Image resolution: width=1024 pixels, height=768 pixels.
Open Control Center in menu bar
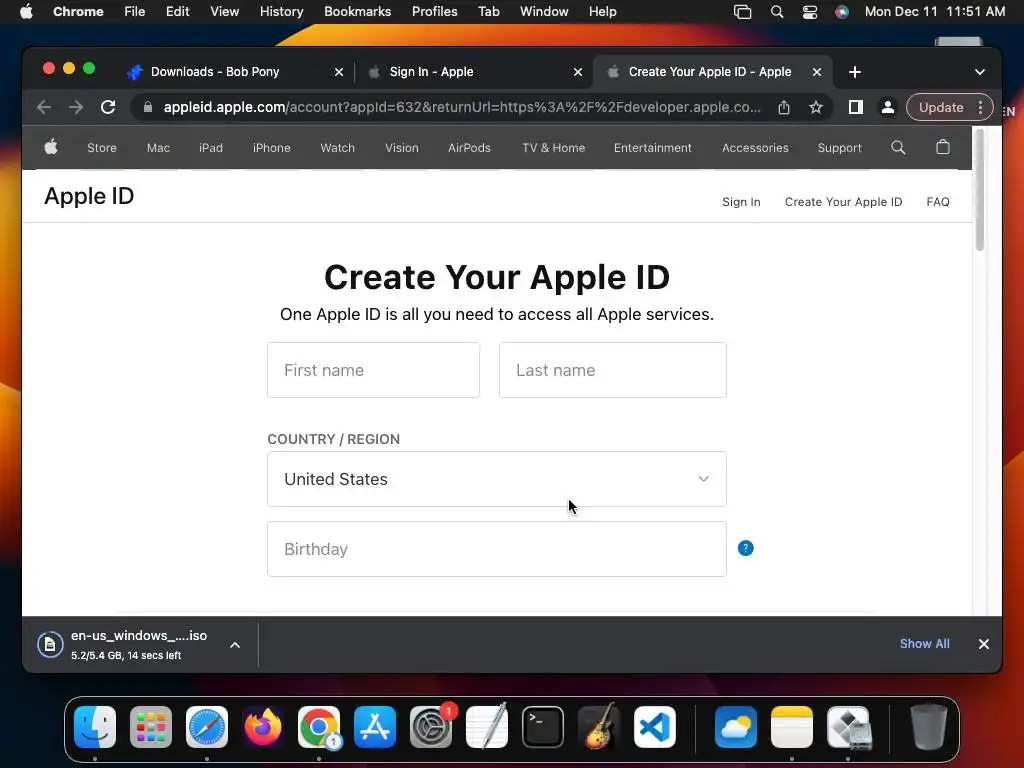coord(810,12)
